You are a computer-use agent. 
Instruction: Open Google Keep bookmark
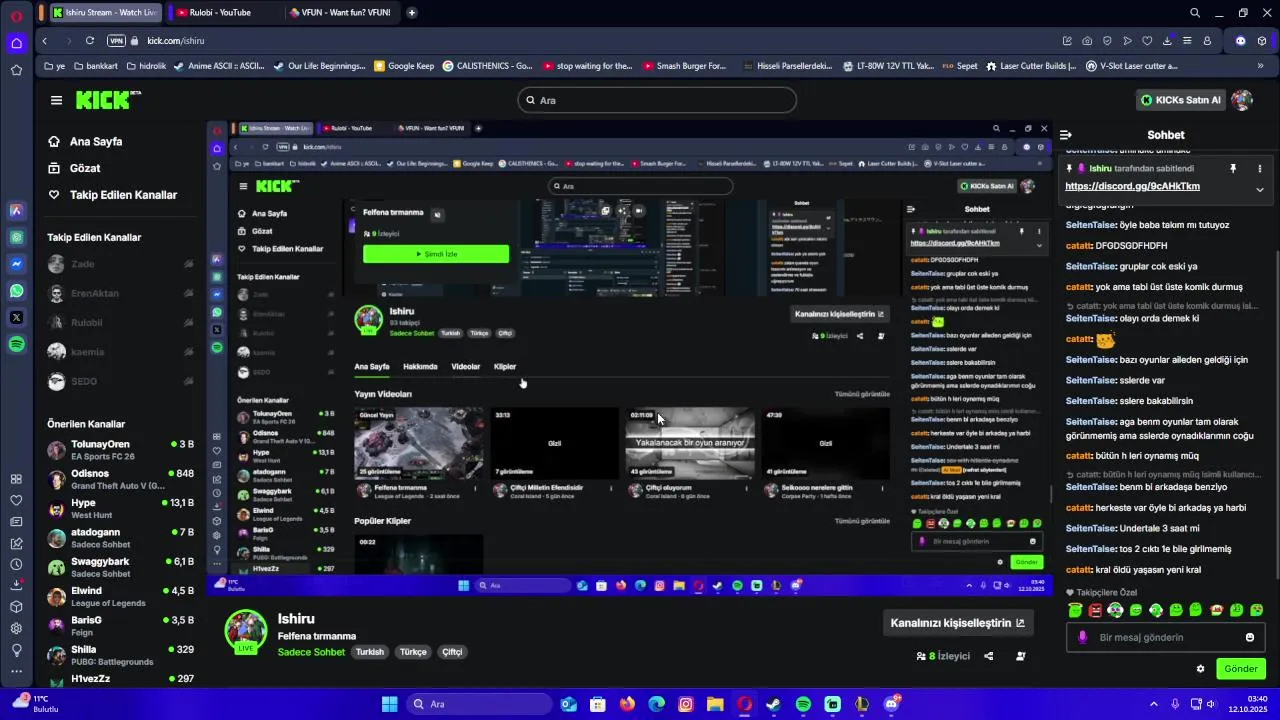404,66
